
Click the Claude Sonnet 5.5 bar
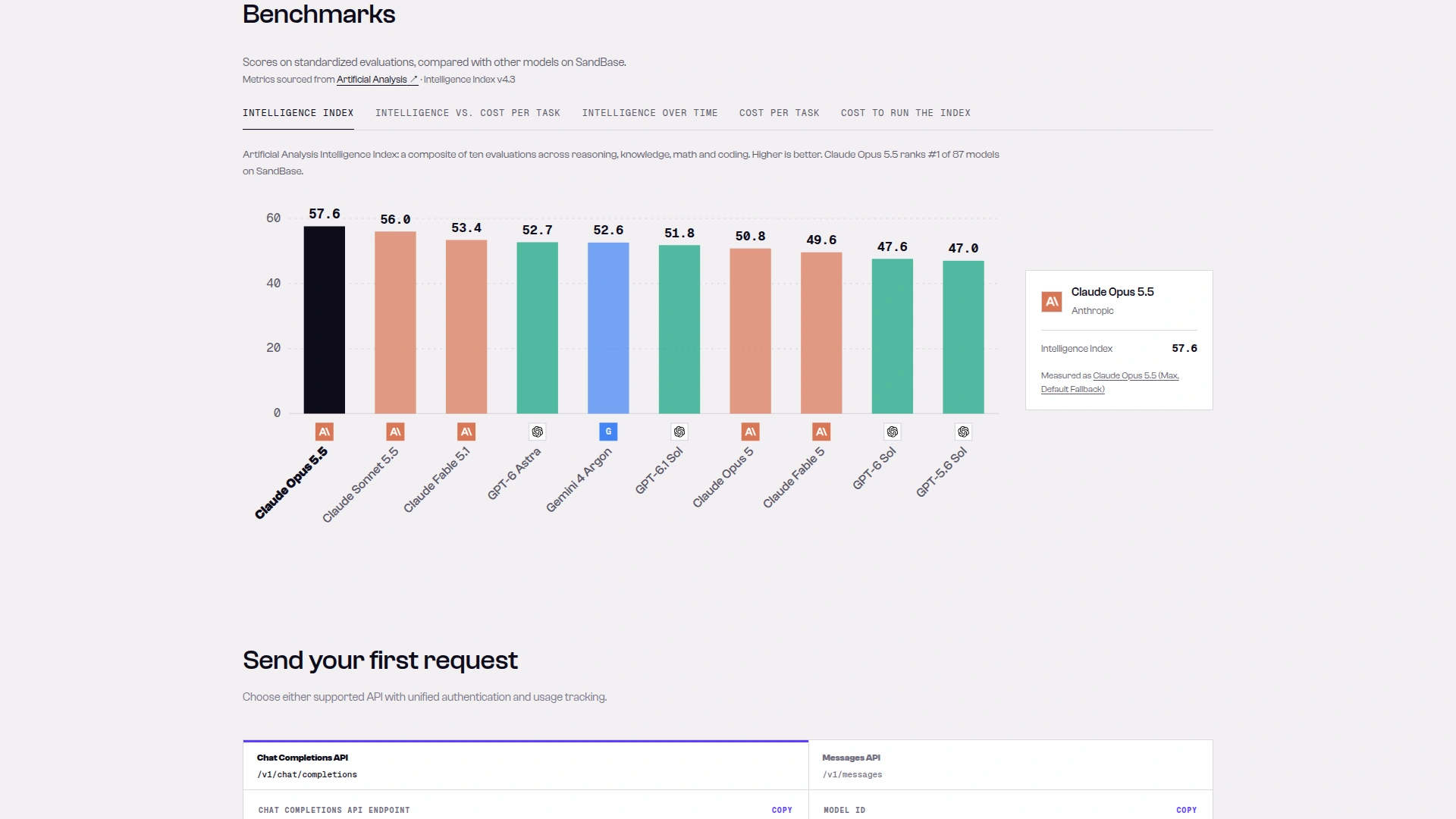(395, 322)
